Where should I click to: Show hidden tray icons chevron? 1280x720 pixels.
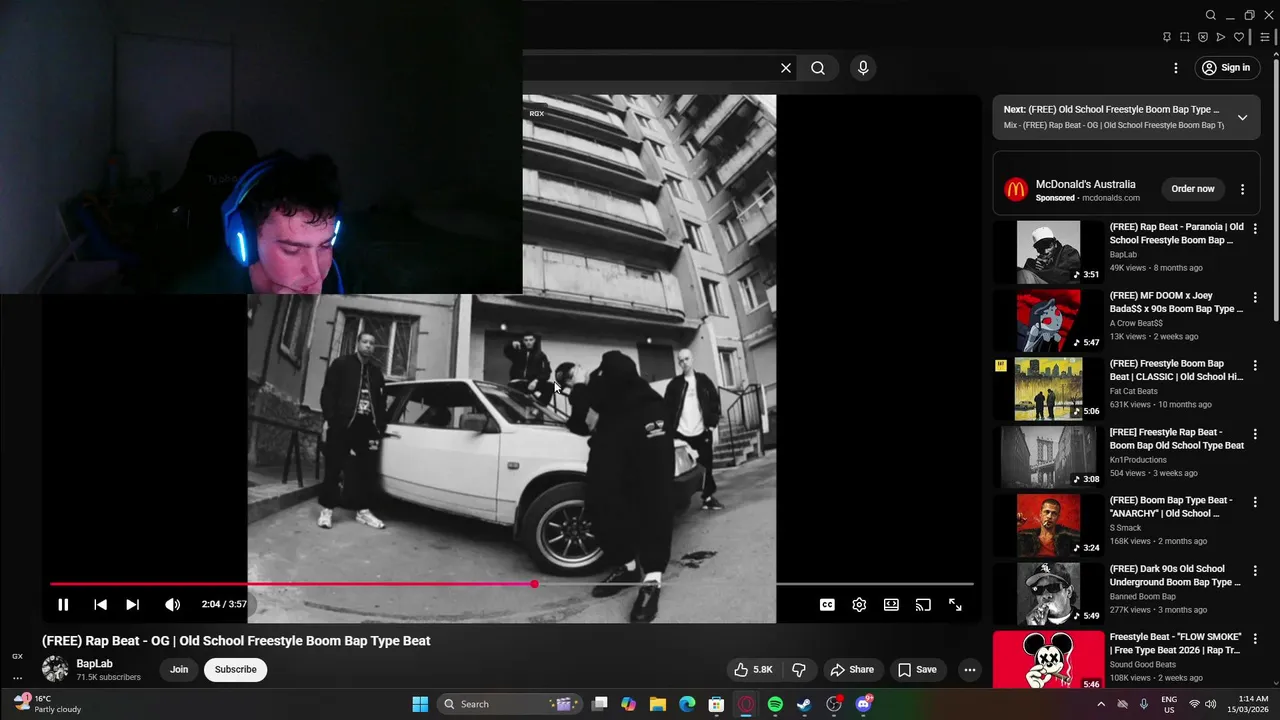point(1101,704)
